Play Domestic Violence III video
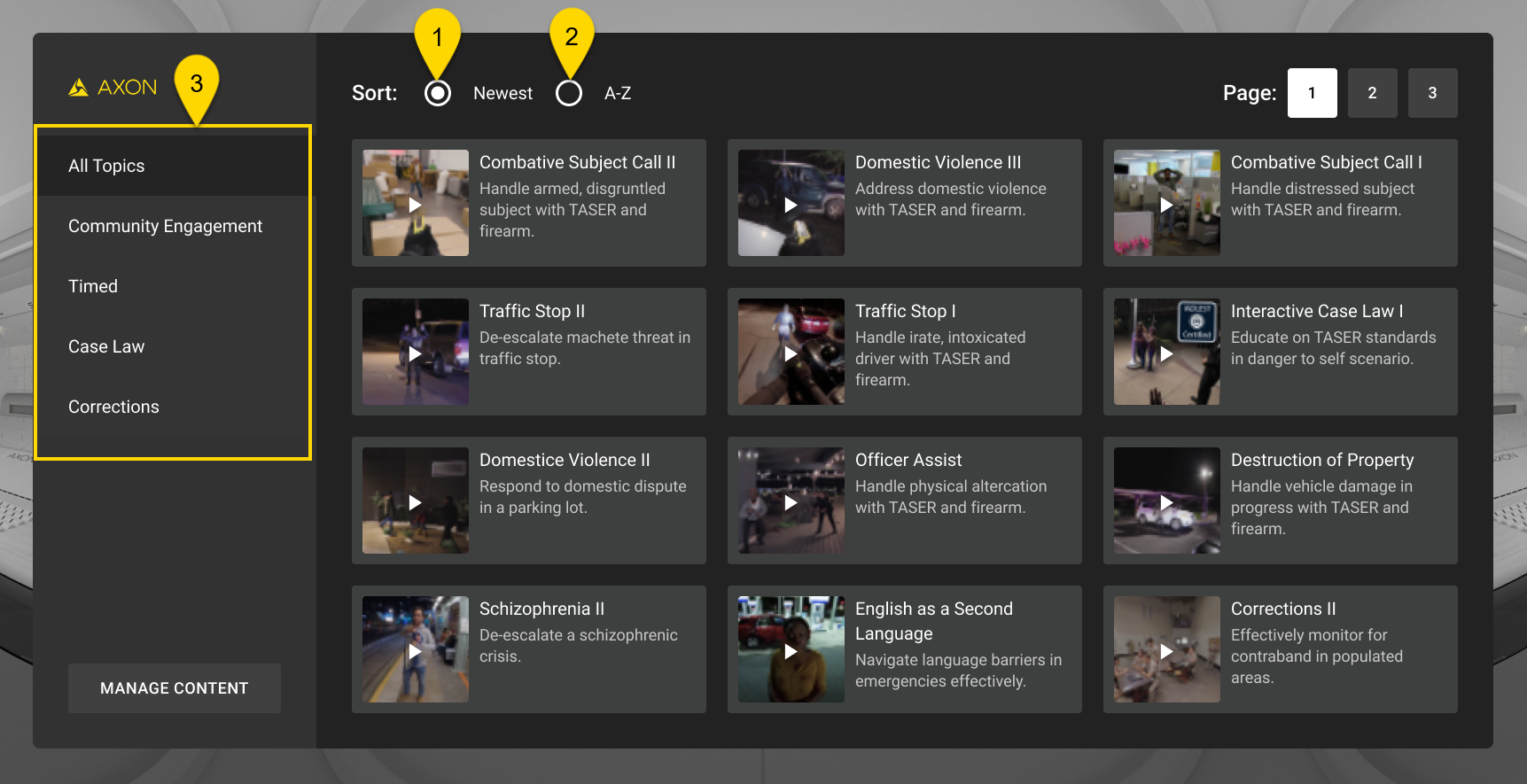This screenshot has height=784, width=1527. point(791,203)
